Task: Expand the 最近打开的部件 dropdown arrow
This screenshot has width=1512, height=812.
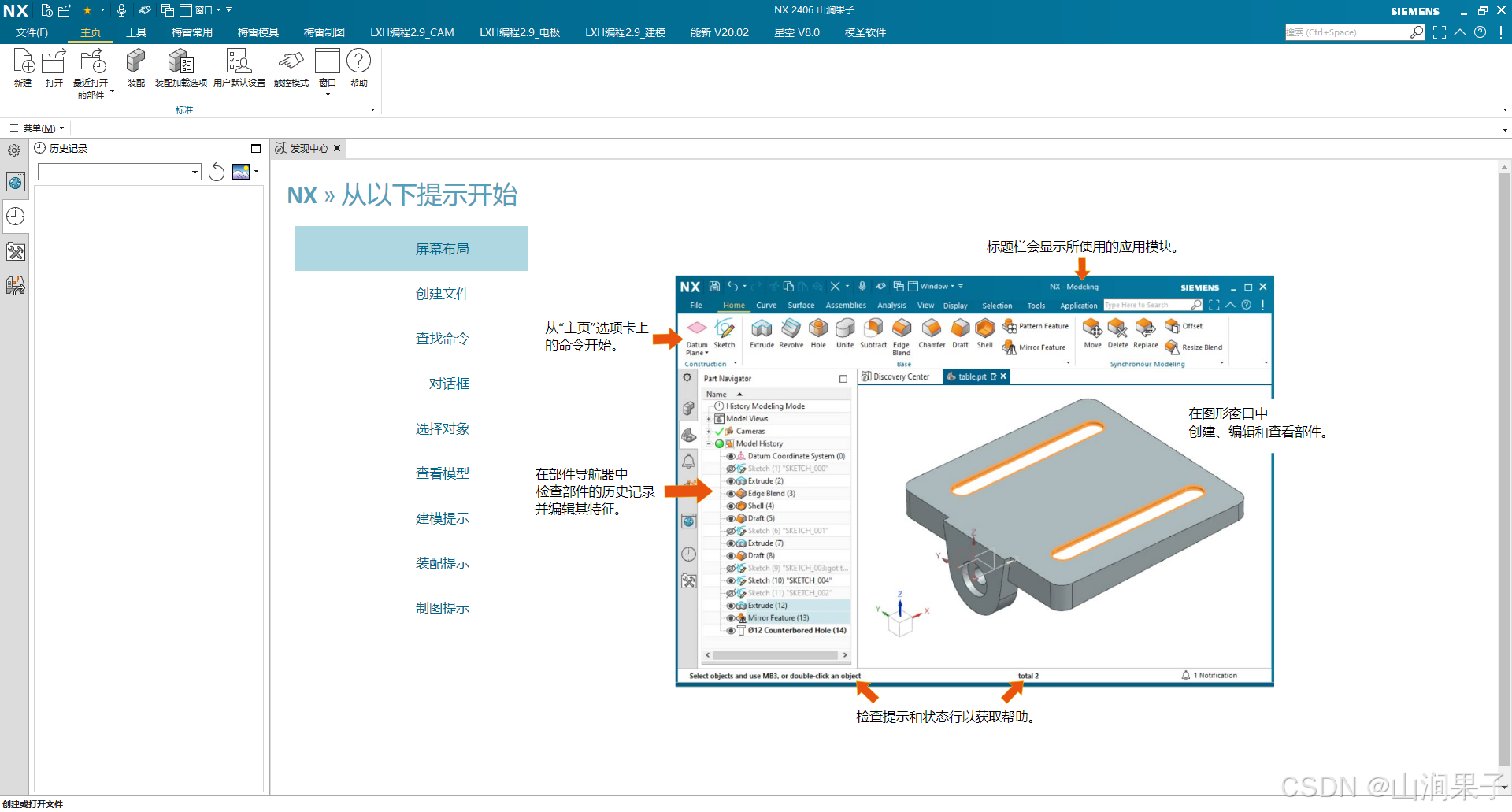Action: click(x=112, y=91)
